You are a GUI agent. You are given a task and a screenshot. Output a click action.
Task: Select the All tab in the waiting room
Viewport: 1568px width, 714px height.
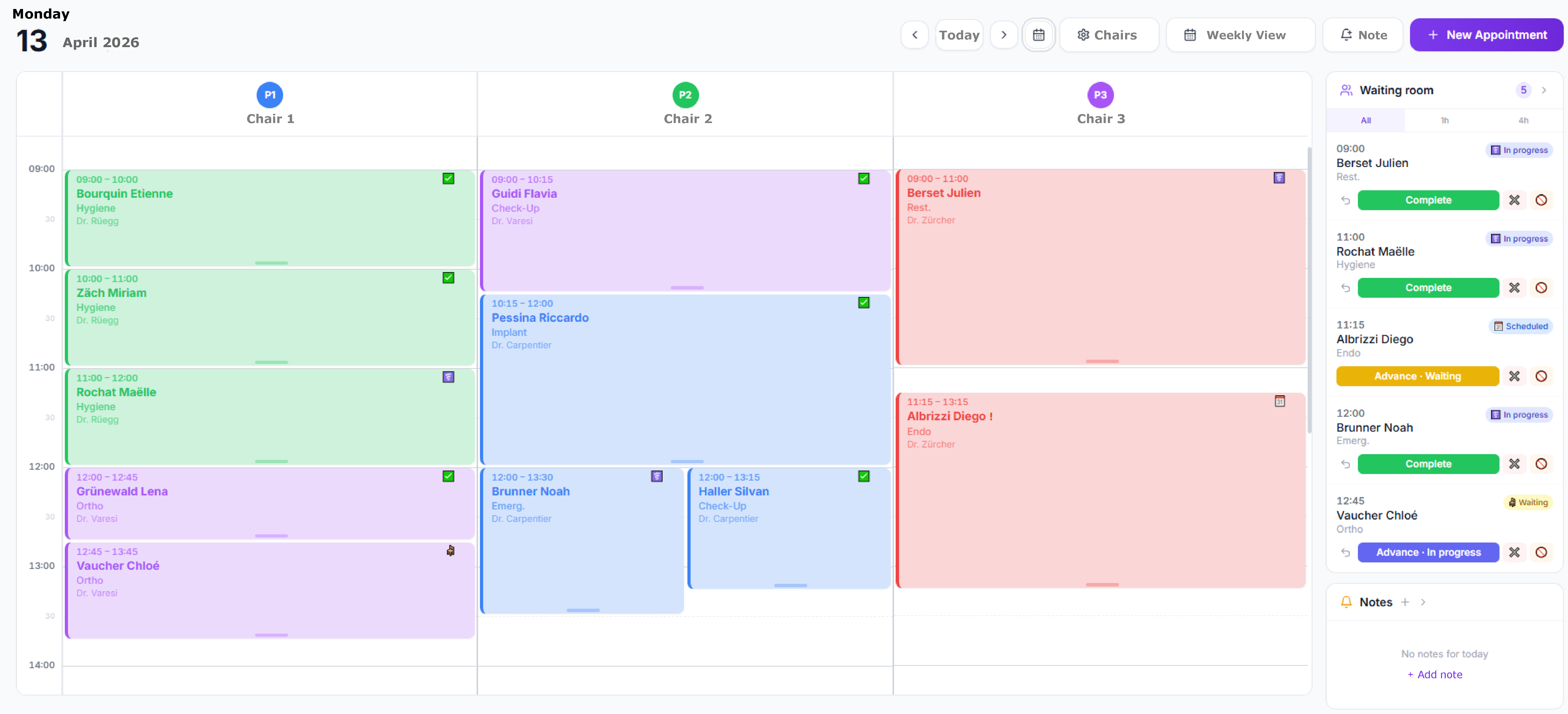click(x=1365, y=120)
